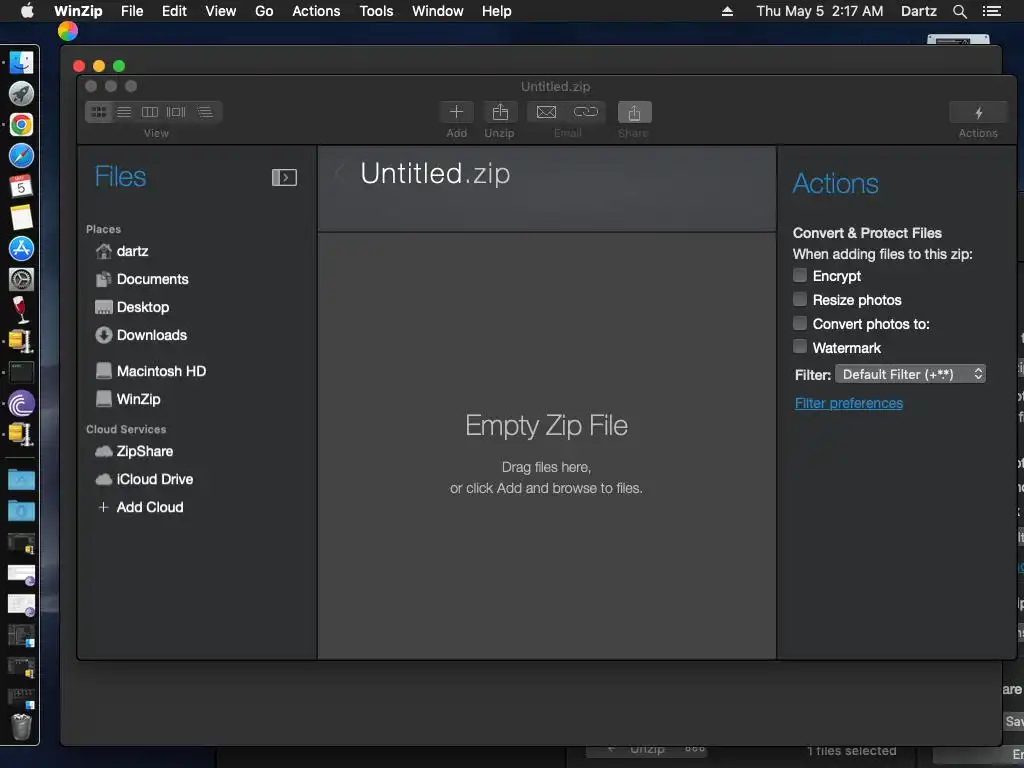Open the Edit menu
The height and width of the screenshot is (768, 1024).
point(174,11)
